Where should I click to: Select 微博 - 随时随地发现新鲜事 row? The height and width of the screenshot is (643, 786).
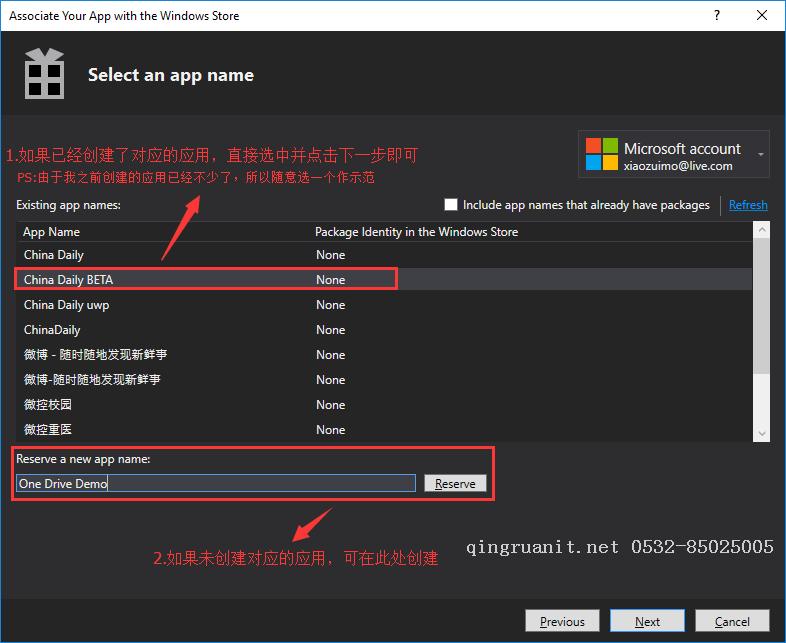384,355
